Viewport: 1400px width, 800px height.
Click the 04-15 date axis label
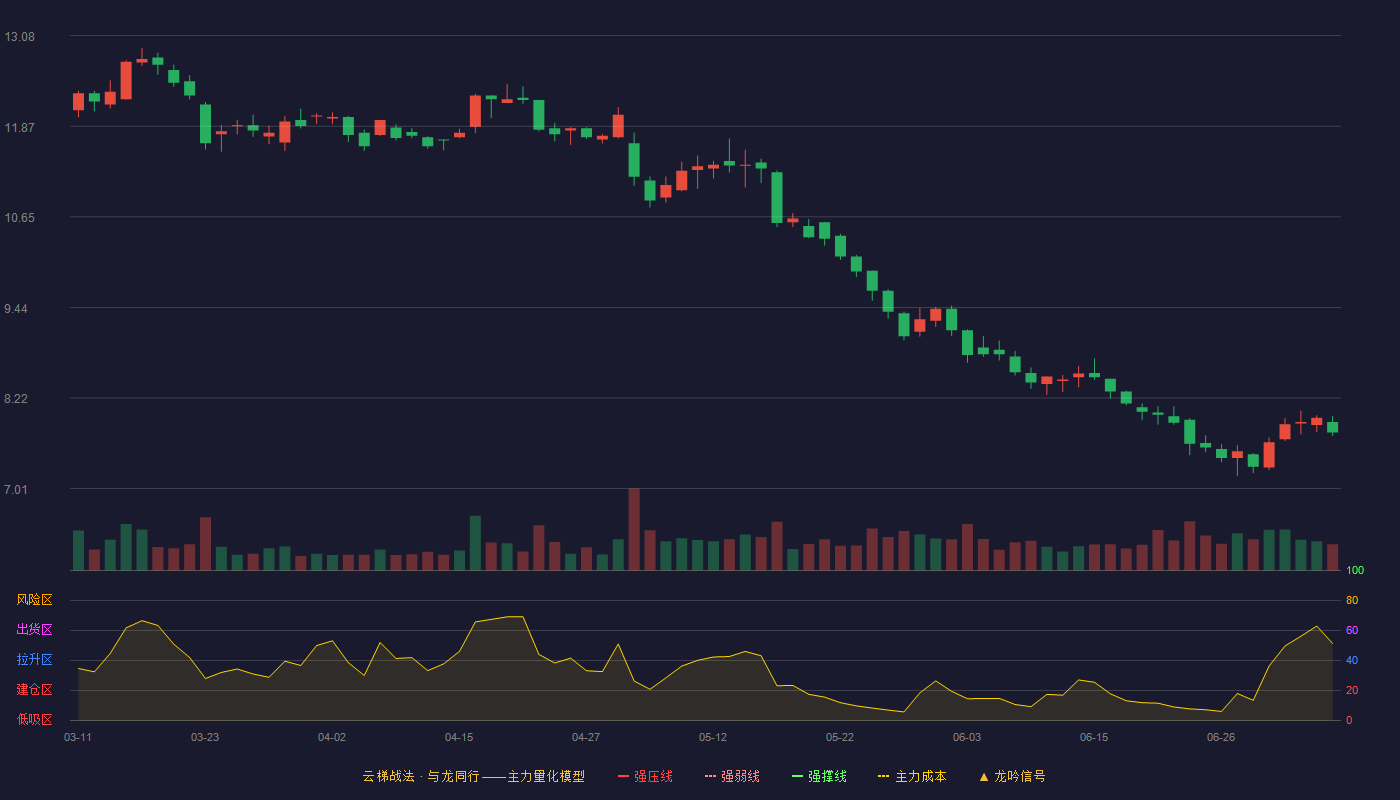point(459,737)
